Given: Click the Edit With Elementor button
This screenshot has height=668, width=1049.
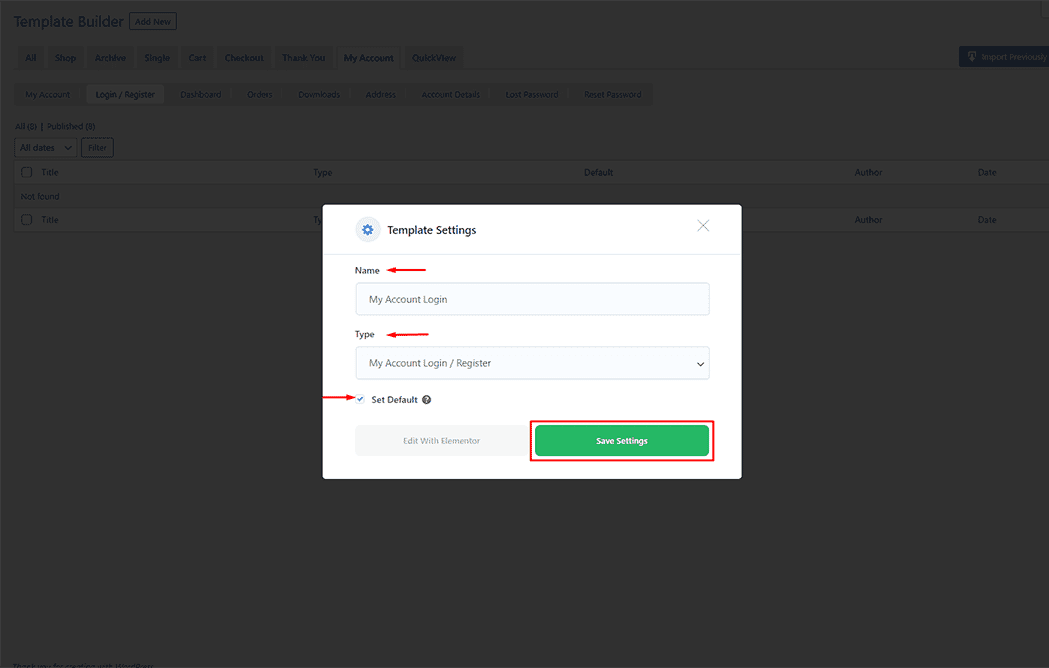Looking at the screenshot, I should pyautogui.click(x=441, y=440).
